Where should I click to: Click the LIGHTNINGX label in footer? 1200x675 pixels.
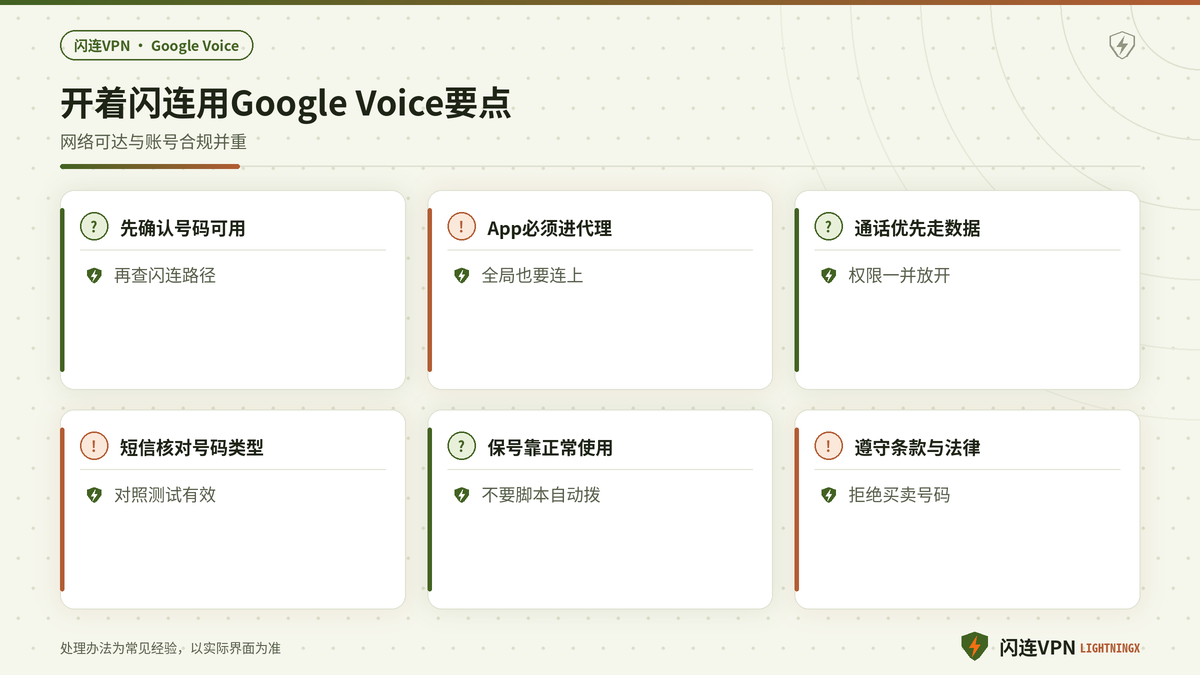1110,649
